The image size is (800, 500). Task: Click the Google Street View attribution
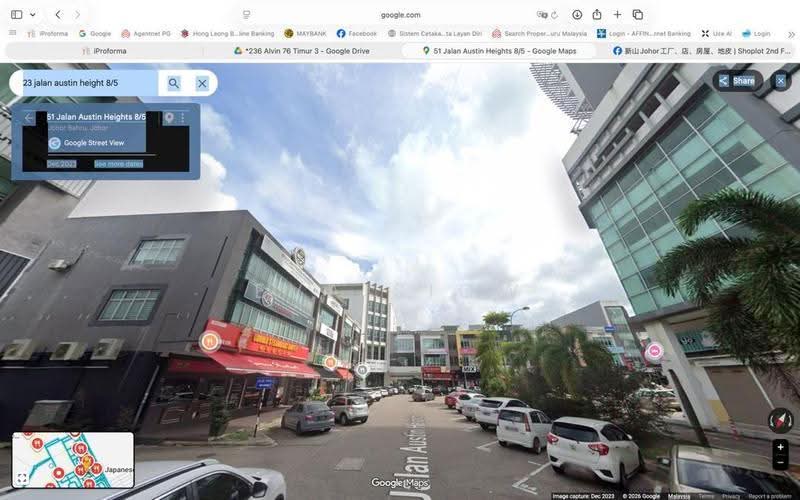(x=87, y=143)
